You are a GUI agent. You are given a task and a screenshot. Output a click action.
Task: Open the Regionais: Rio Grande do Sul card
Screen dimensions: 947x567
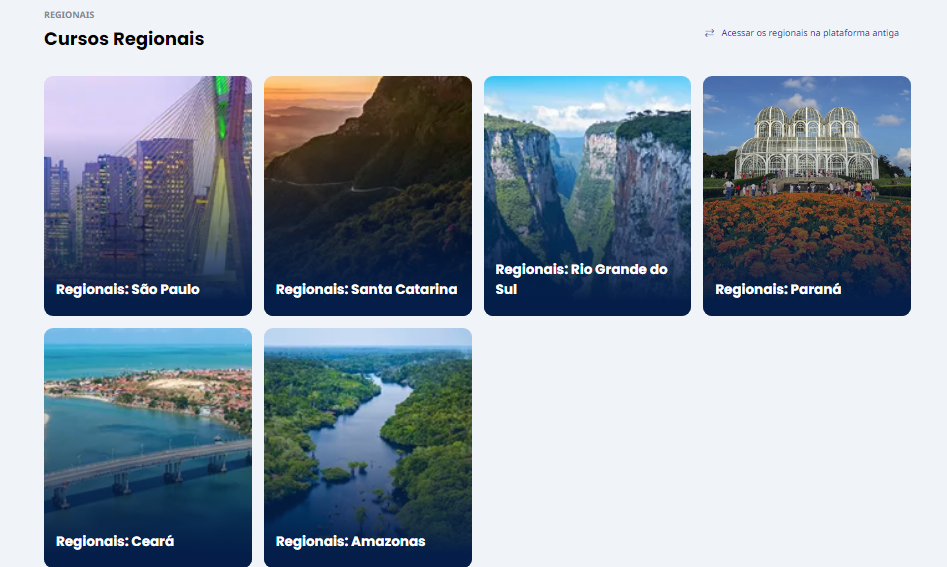click(587, 196)
